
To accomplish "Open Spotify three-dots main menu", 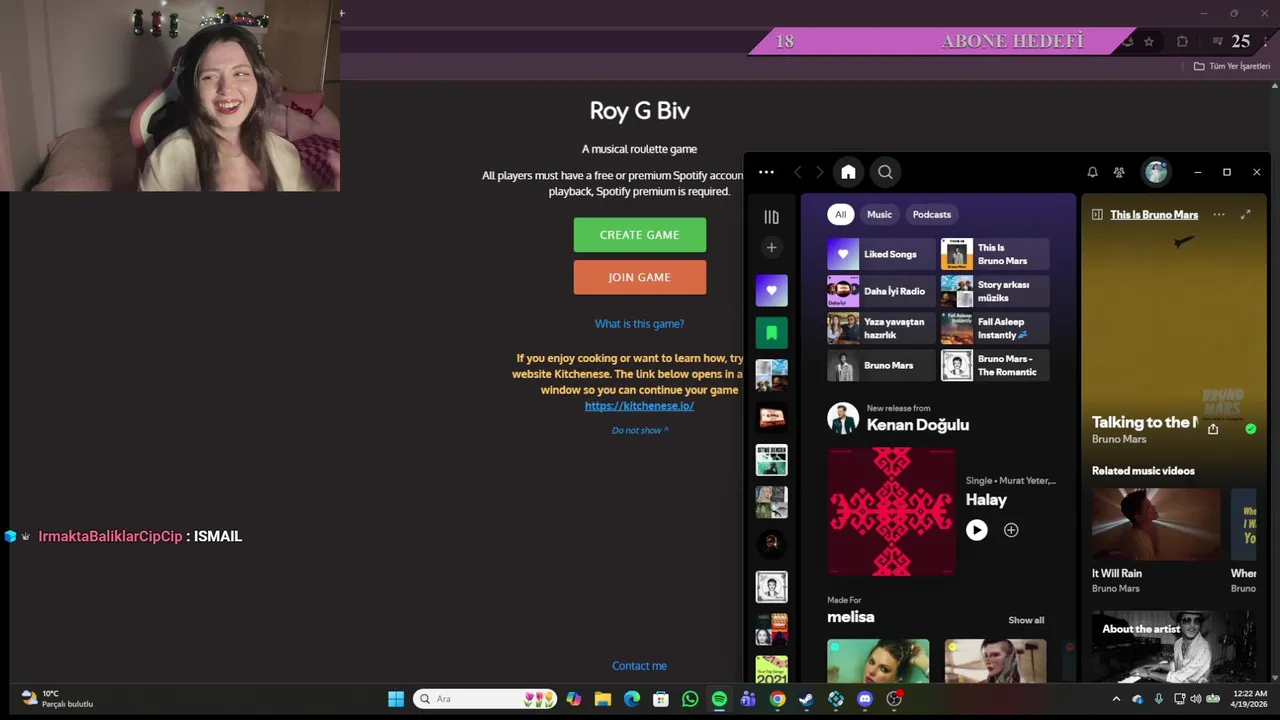I will click(766, 172).
